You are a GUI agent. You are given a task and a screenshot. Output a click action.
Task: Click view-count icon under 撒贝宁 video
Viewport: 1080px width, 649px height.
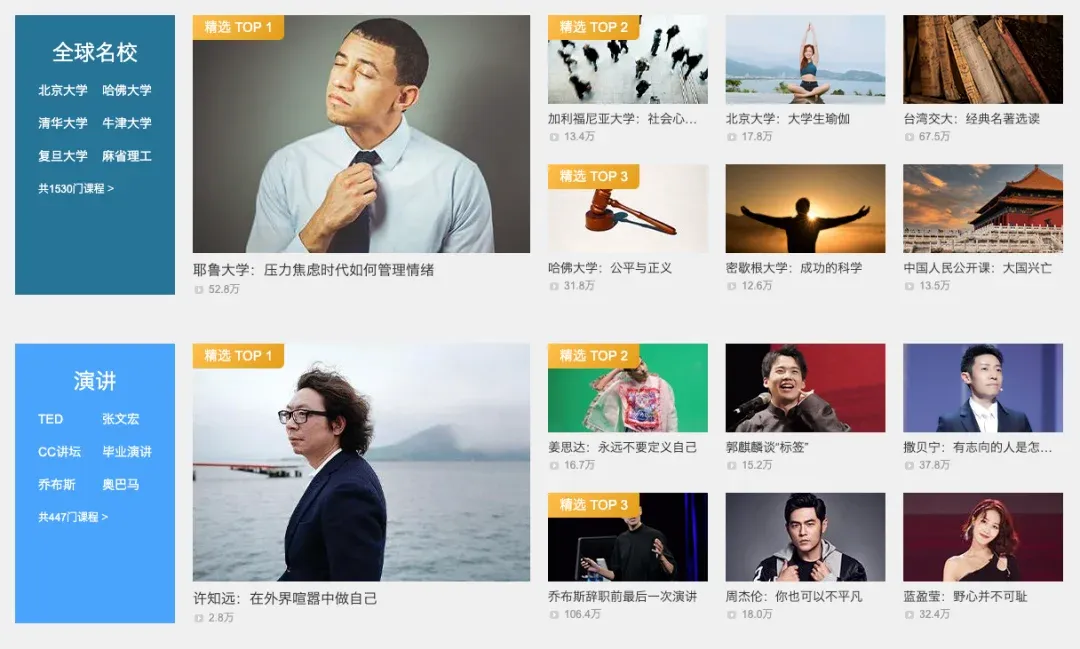click(x=909, y=466)
